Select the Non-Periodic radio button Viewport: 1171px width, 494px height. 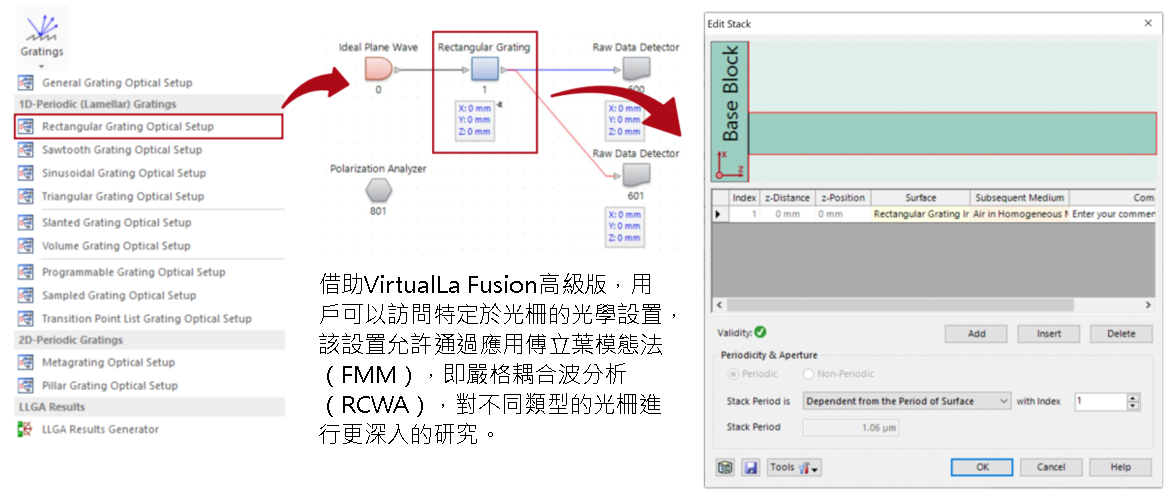(808, 374)
